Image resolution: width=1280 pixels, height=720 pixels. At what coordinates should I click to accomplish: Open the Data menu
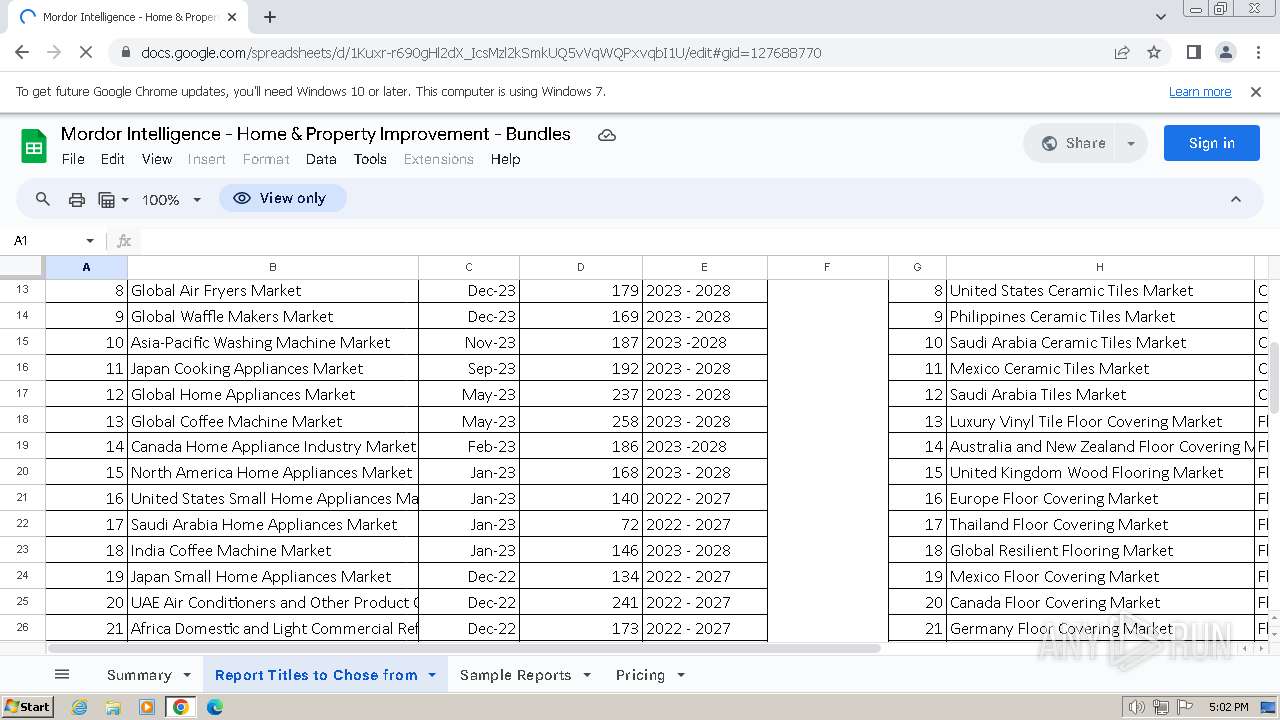point(321,159)
